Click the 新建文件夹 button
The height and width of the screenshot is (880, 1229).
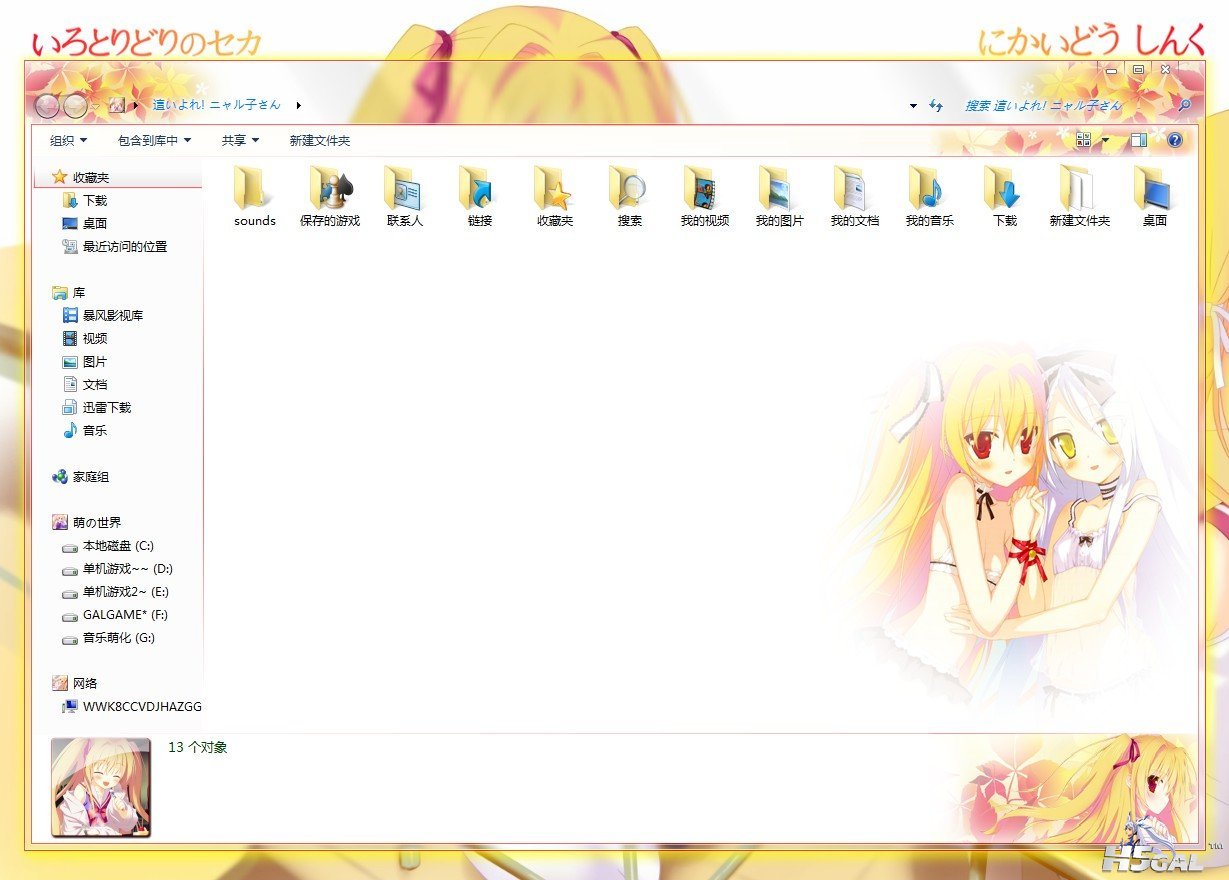point(320,141)
